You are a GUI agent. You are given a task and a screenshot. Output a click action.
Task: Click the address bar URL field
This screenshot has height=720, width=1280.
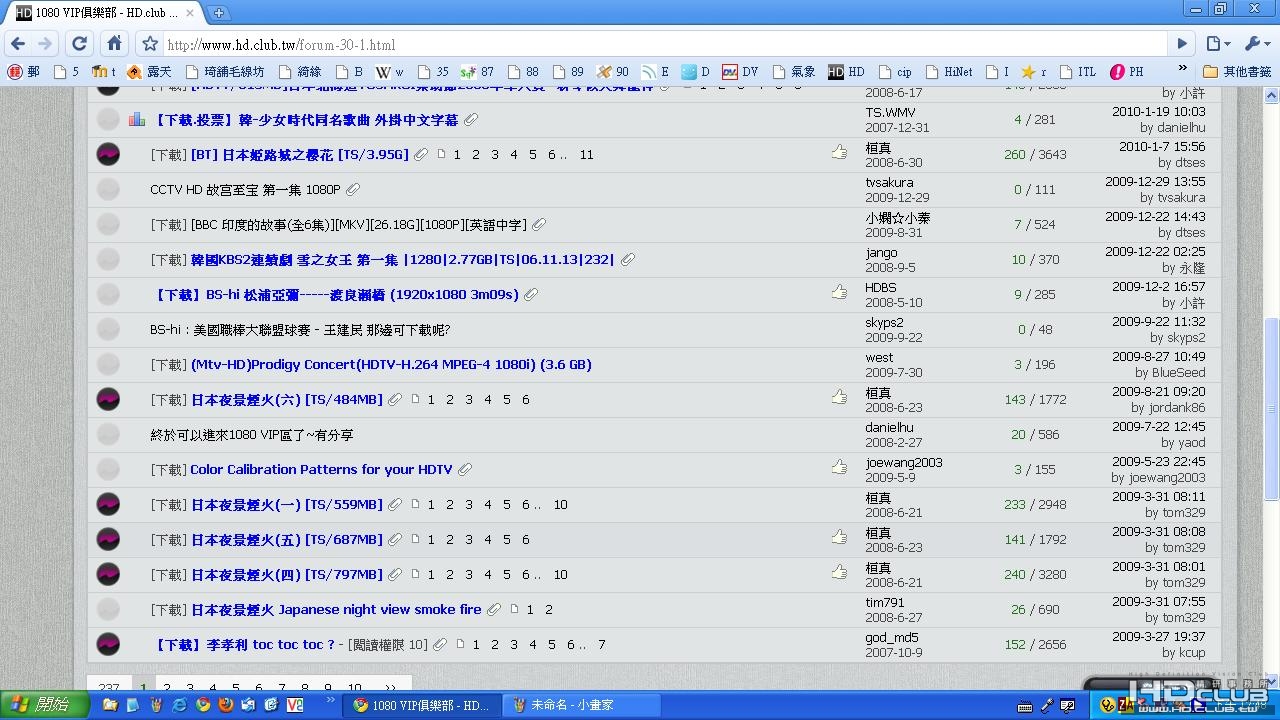click(660, 45)
